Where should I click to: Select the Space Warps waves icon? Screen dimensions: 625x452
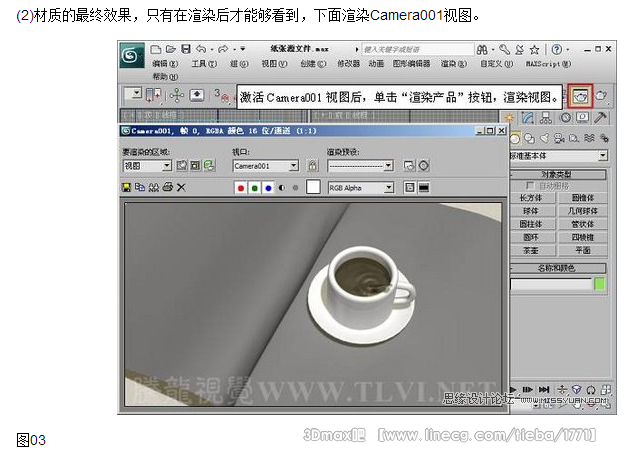tap(589, 138)
